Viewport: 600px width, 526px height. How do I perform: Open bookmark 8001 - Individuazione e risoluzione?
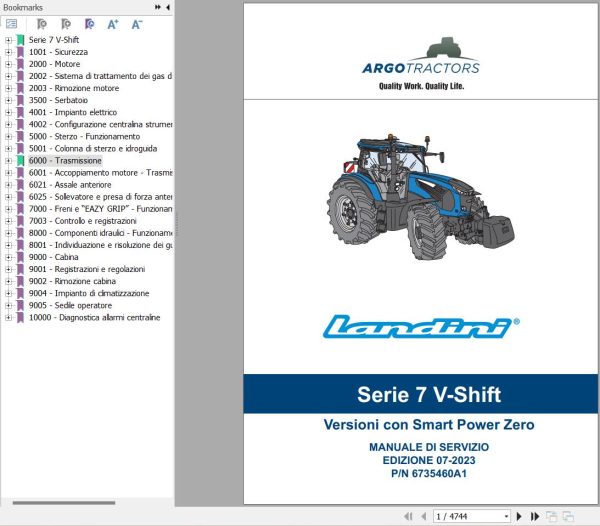pos(100,245)
